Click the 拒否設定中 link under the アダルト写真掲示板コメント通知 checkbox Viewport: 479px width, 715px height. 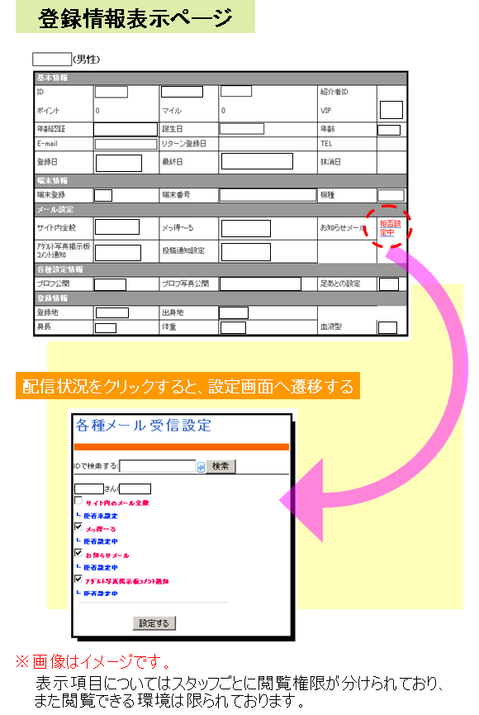(101, 593)
